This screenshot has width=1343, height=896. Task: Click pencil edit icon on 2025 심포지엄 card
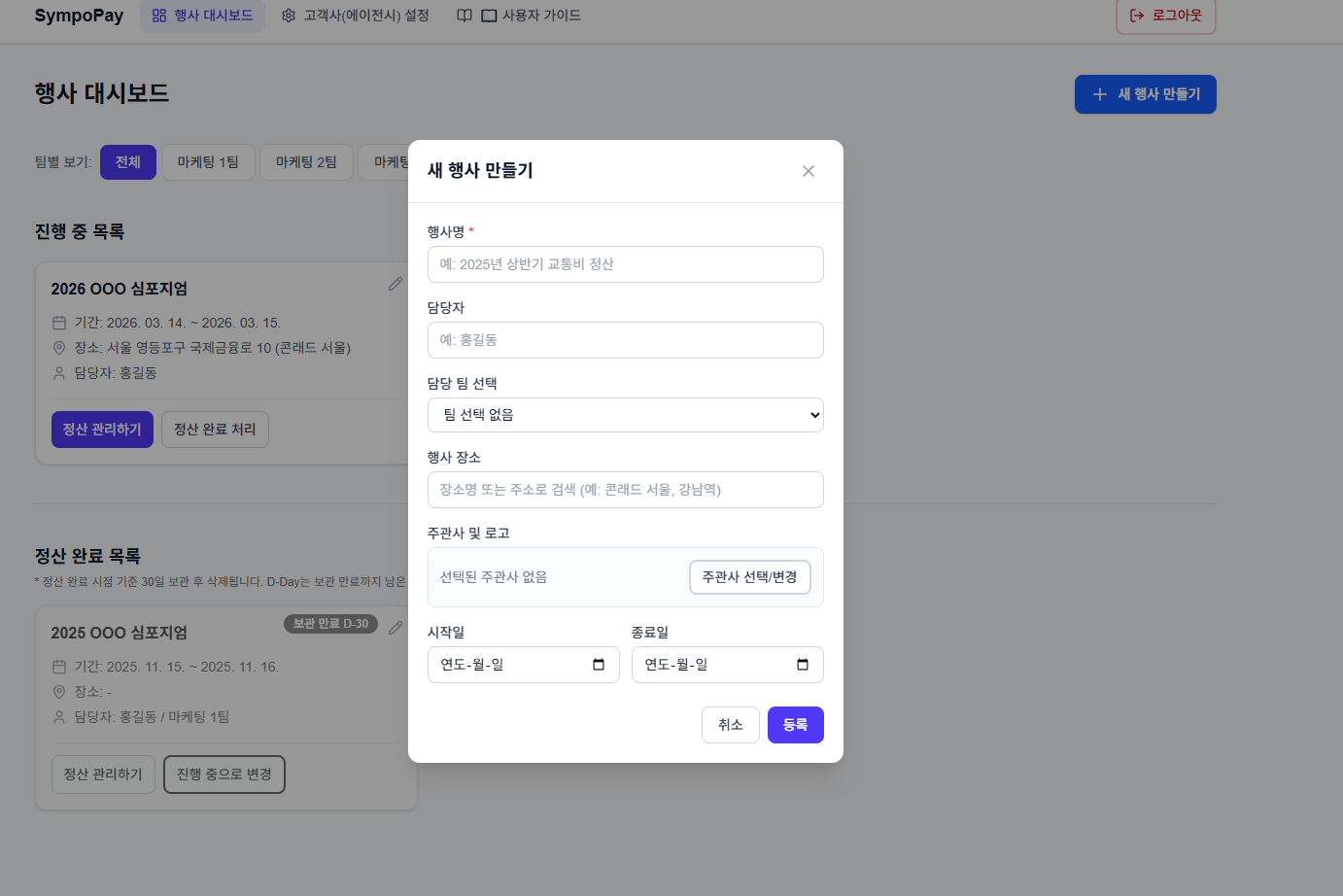(396, 628)
